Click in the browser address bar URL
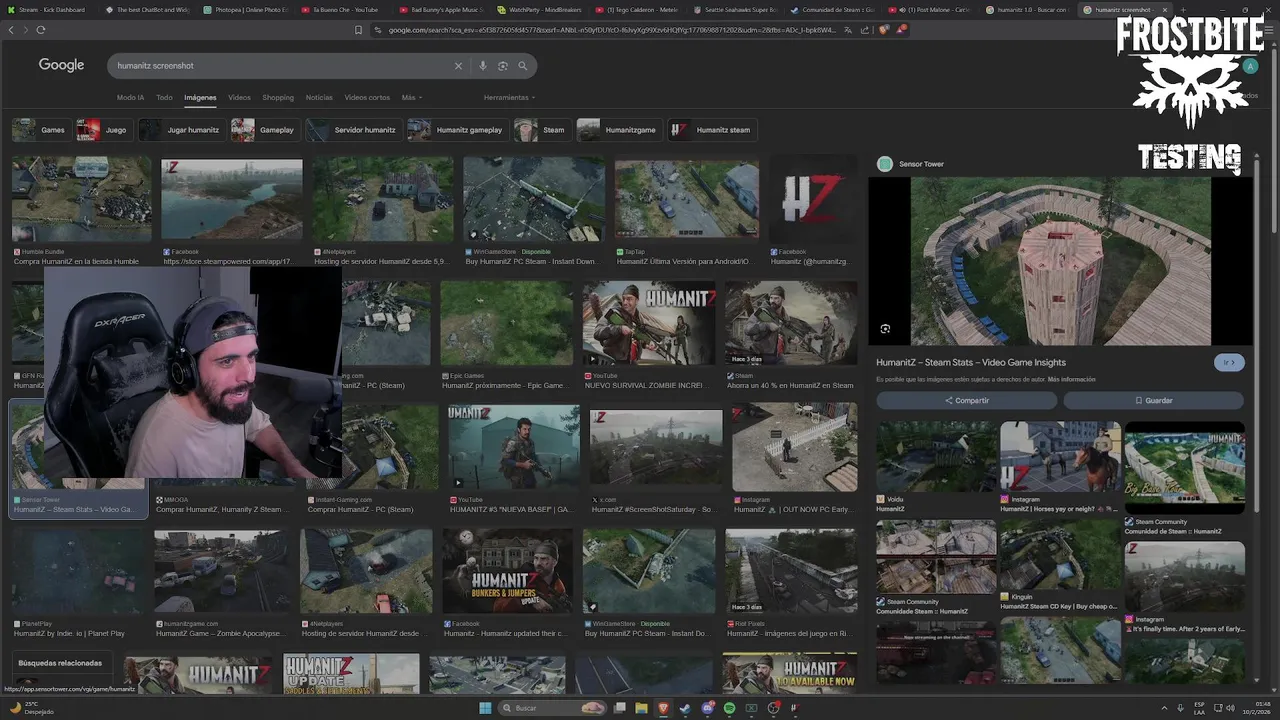 pos(610,30)
